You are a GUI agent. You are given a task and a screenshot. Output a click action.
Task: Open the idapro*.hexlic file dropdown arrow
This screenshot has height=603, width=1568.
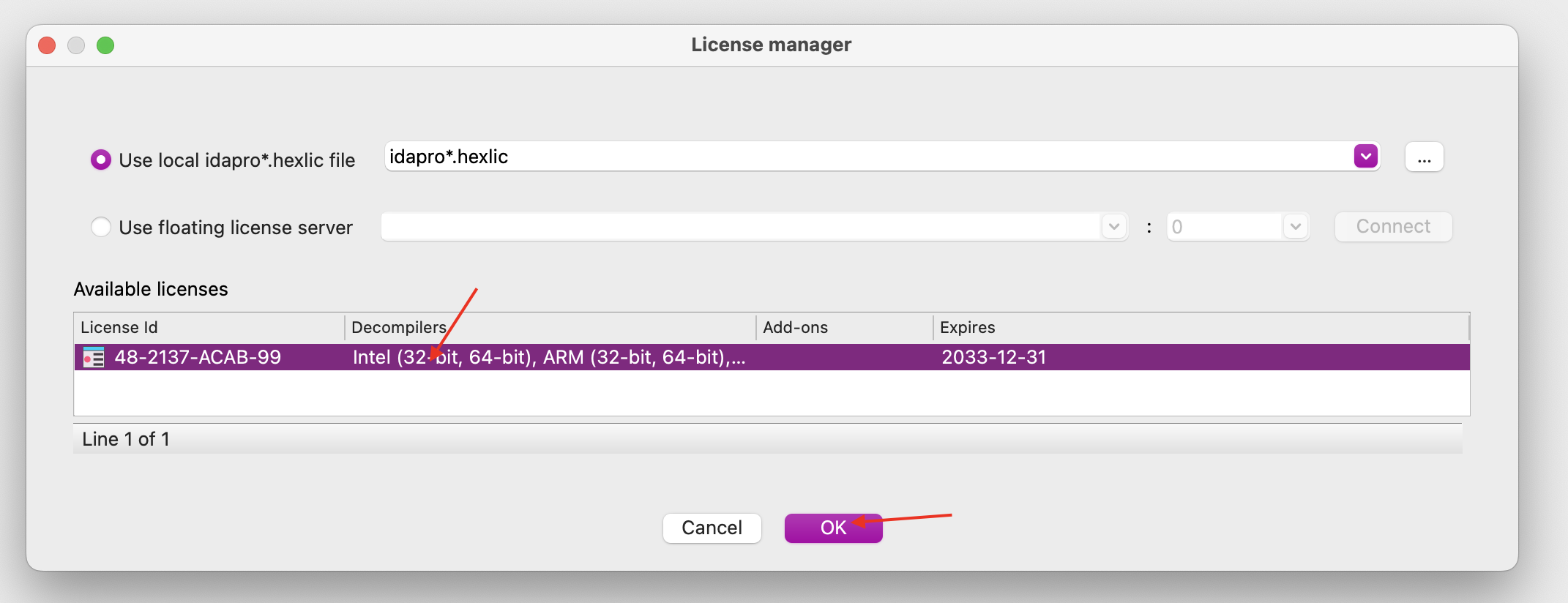point(1365,156)
